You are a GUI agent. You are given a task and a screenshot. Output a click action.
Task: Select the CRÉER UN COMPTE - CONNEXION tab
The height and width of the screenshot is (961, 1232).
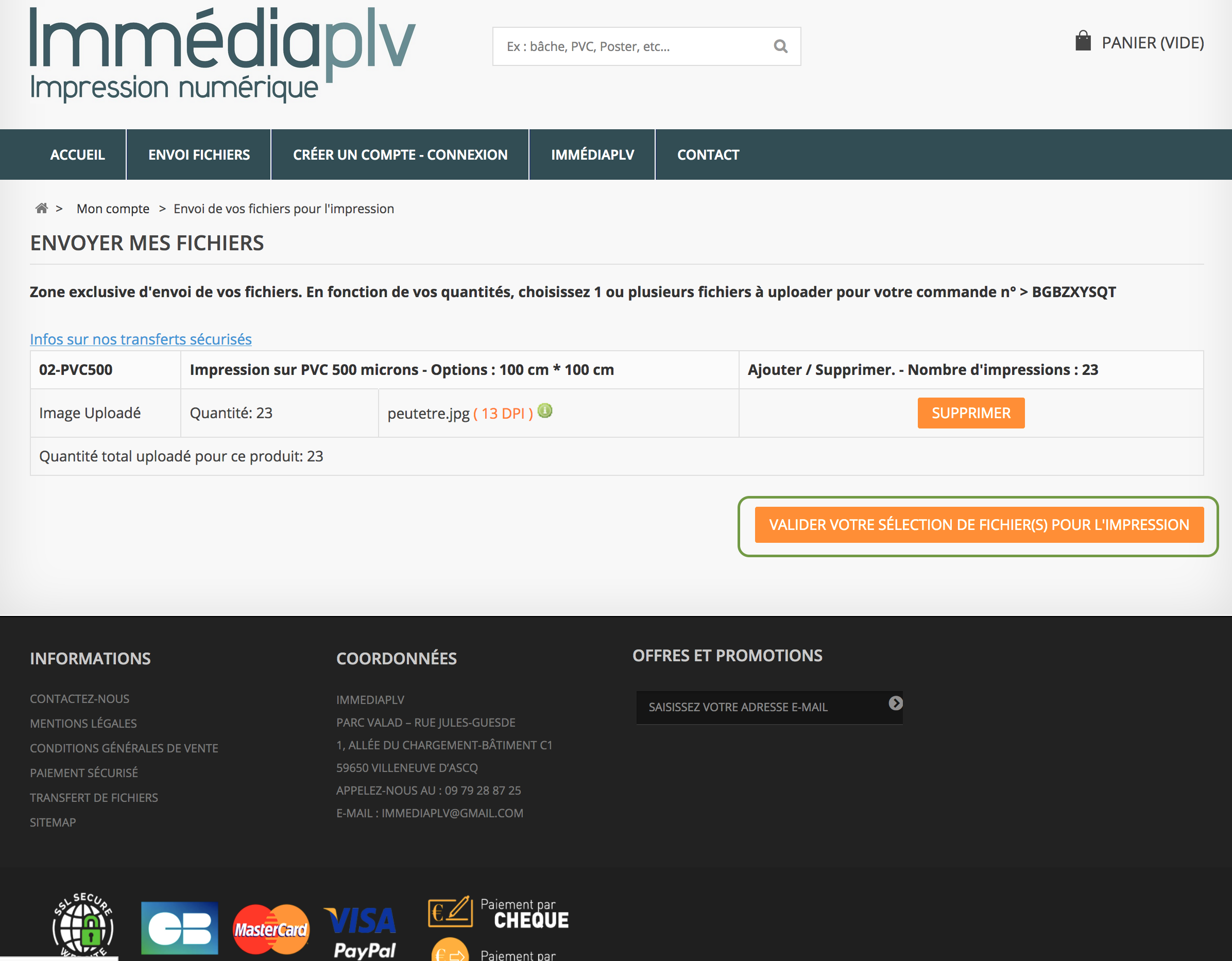point(400,154)
